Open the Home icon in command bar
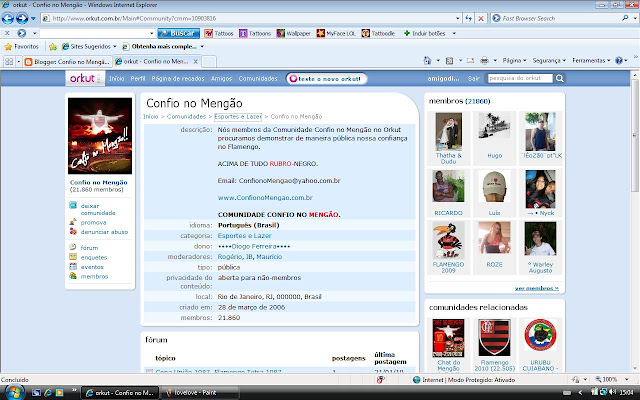 [x=427, y=61]
